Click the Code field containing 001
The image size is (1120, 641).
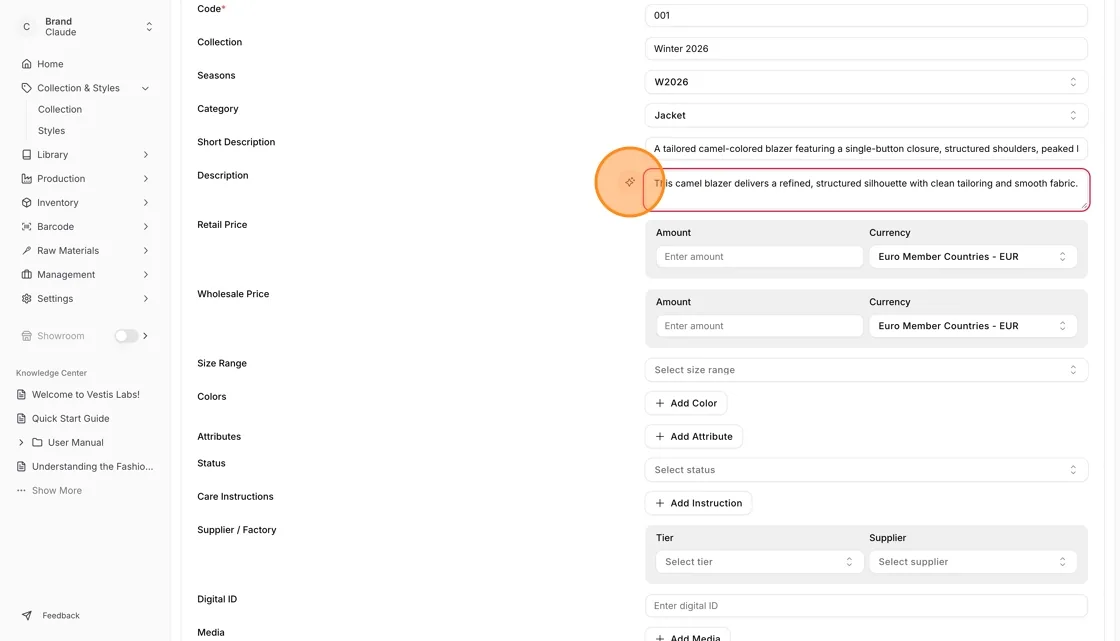tap(866, 15)
